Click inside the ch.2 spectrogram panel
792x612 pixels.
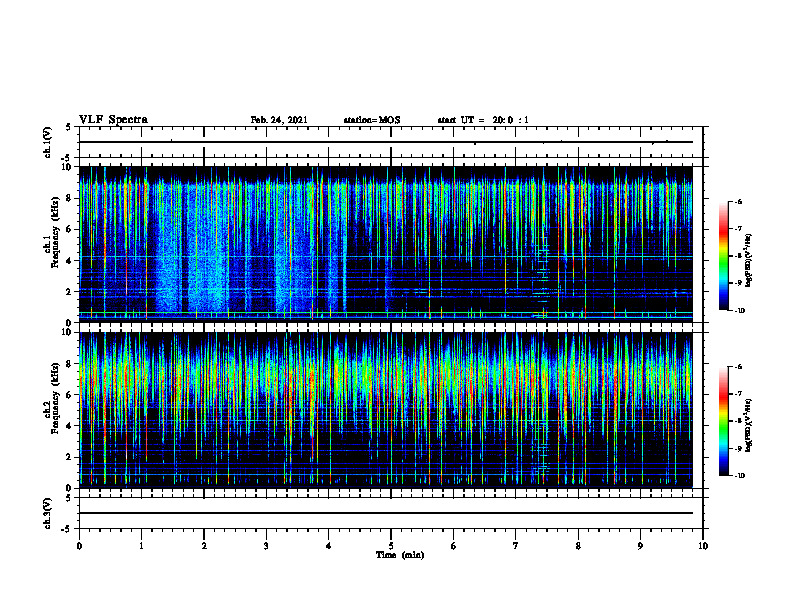(x=386, y=410)
